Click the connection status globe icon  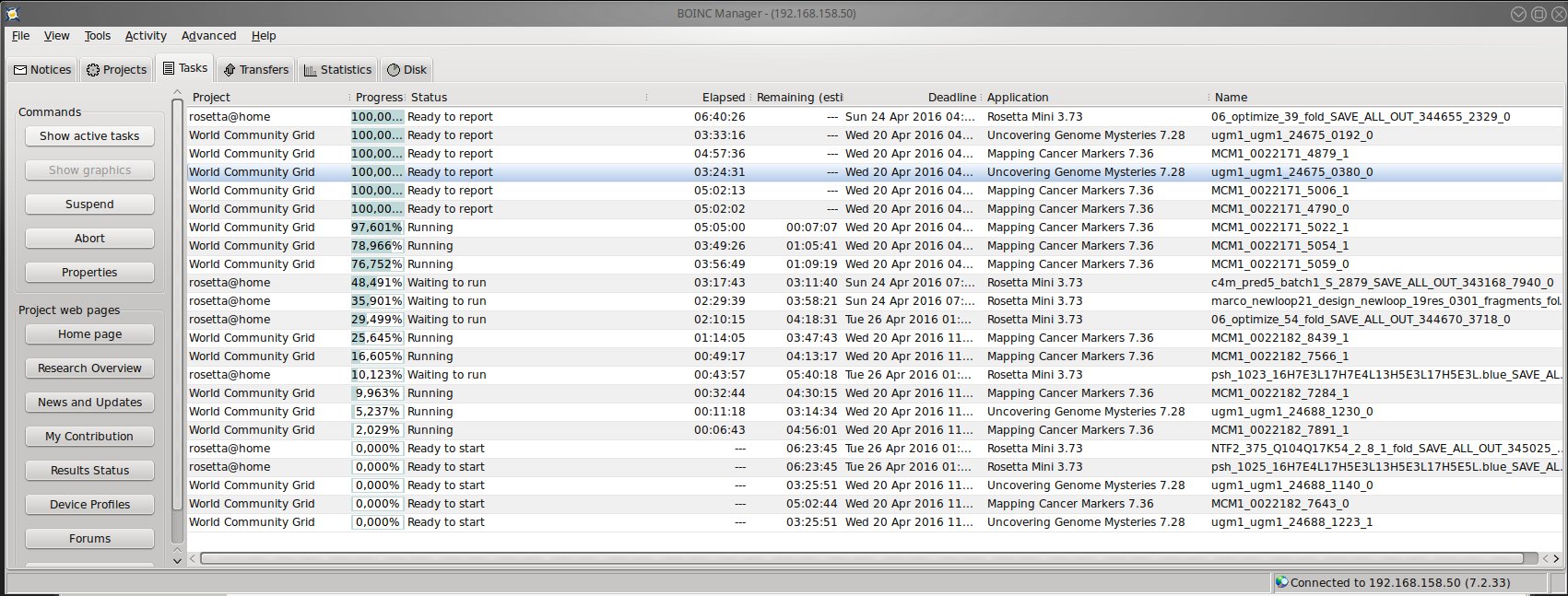(1281, 582)
